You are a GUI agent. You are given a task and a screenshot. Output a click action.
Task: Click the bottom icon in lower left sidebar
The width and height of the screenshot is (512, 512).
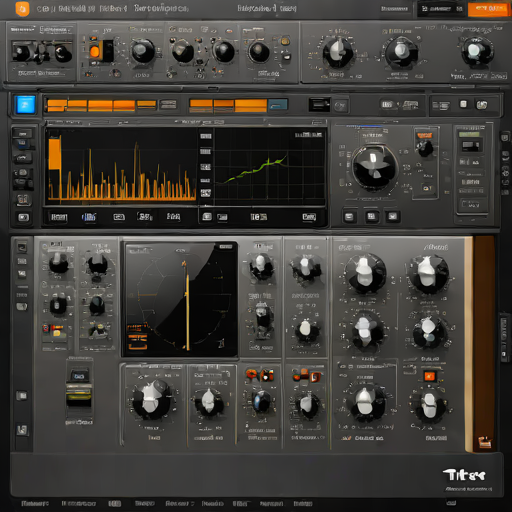point(22,430)
